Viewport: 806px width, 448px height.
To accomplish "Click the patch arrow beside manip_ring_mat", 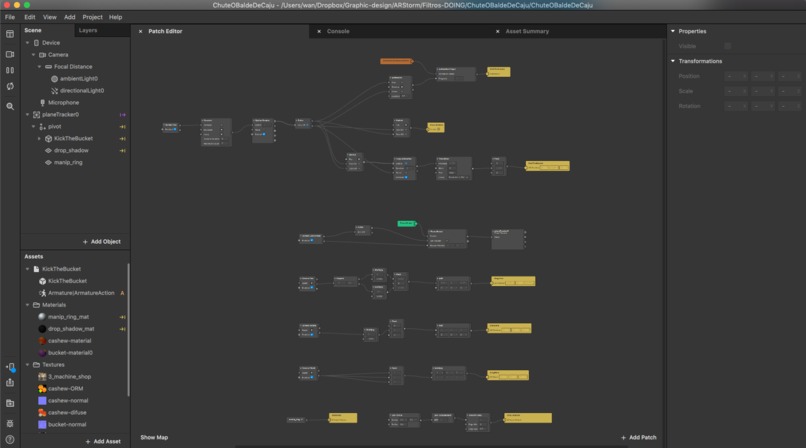I will pos(122,317).
